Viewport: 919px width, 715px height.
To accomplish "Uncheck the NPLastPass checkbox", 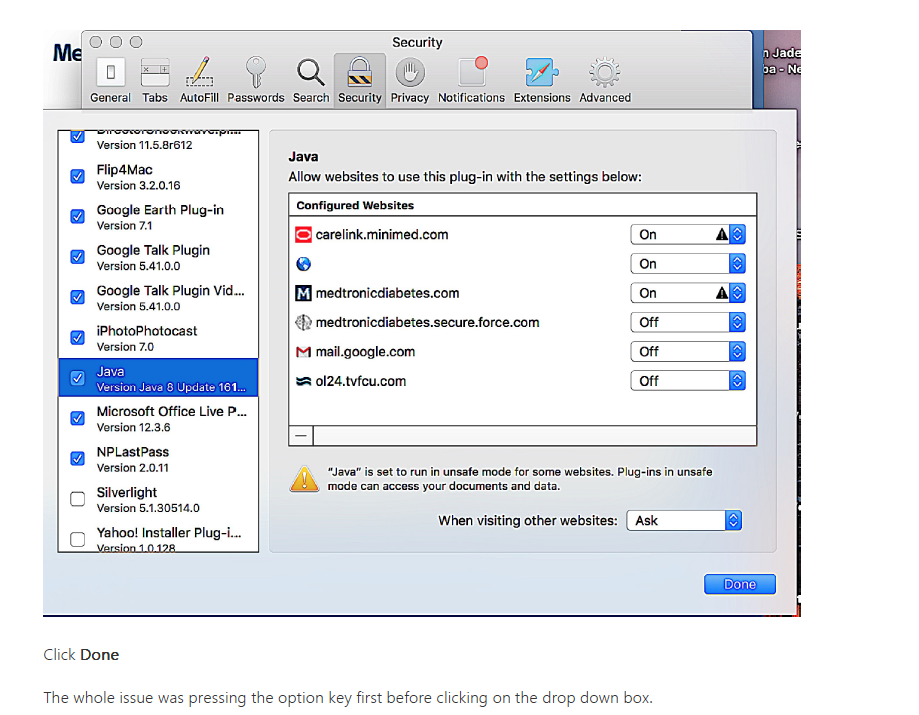I will coord(77,459).
